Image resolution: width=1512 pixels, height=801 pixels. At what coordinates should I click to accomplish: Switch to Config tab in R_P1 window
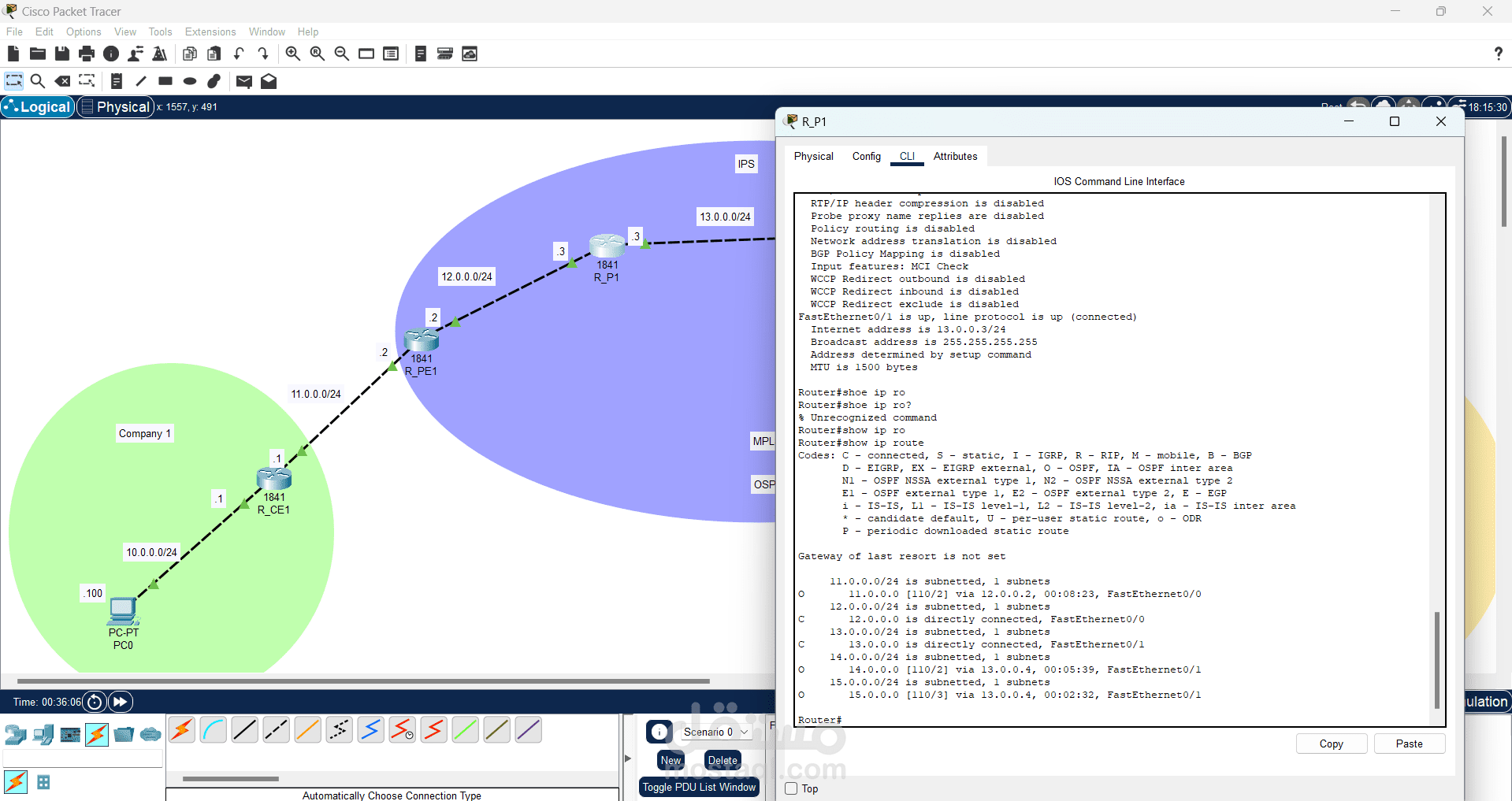867,156
